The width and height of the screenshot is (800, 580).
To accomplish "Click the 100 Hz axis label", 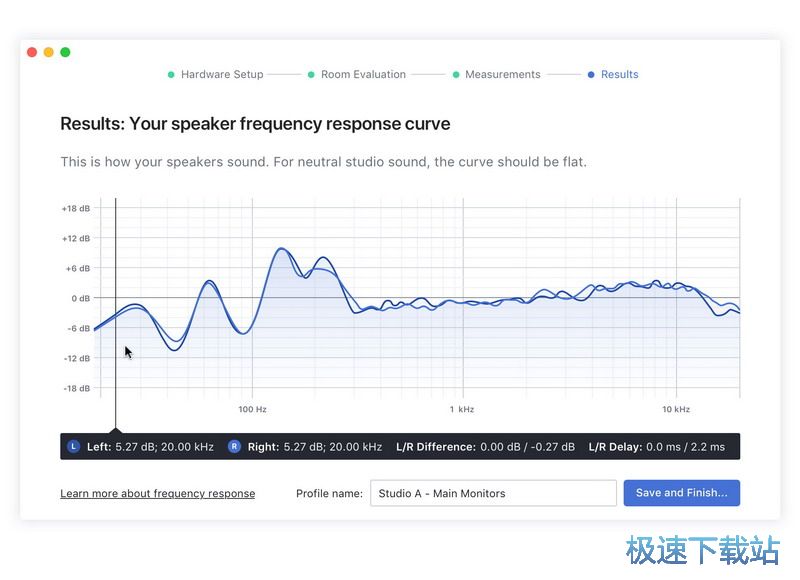I will 252,410.
